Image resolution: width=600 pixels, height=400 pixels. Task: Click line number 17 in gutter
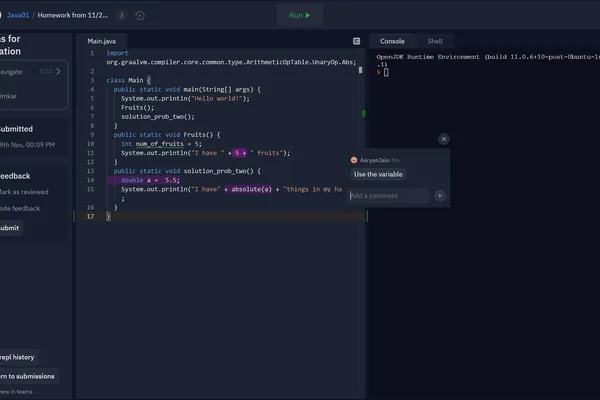[x=90, y=216]
